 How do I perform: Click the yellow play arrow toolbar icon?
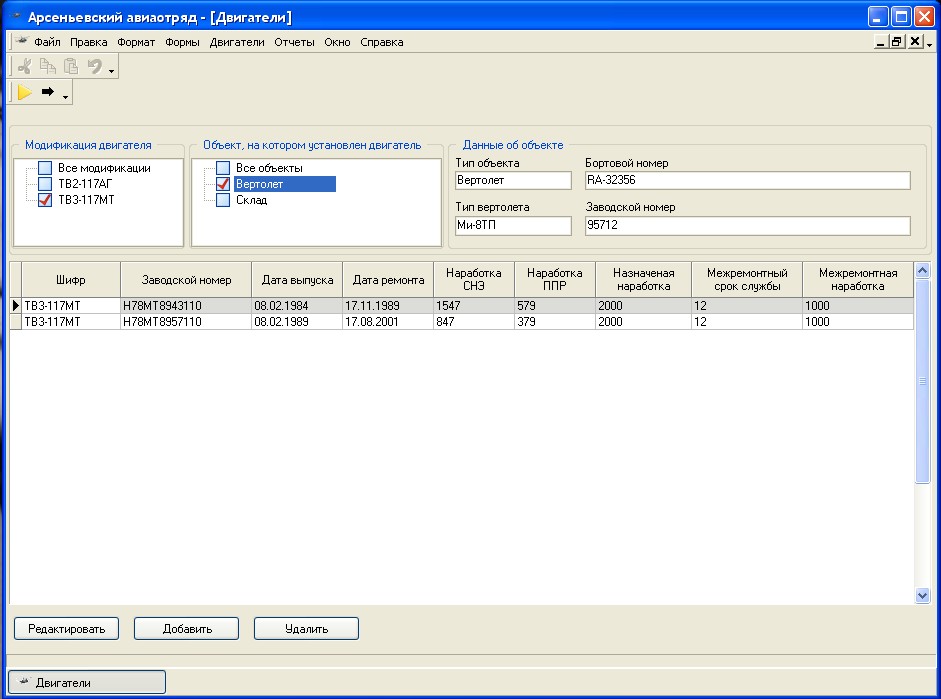pos(25,93)
